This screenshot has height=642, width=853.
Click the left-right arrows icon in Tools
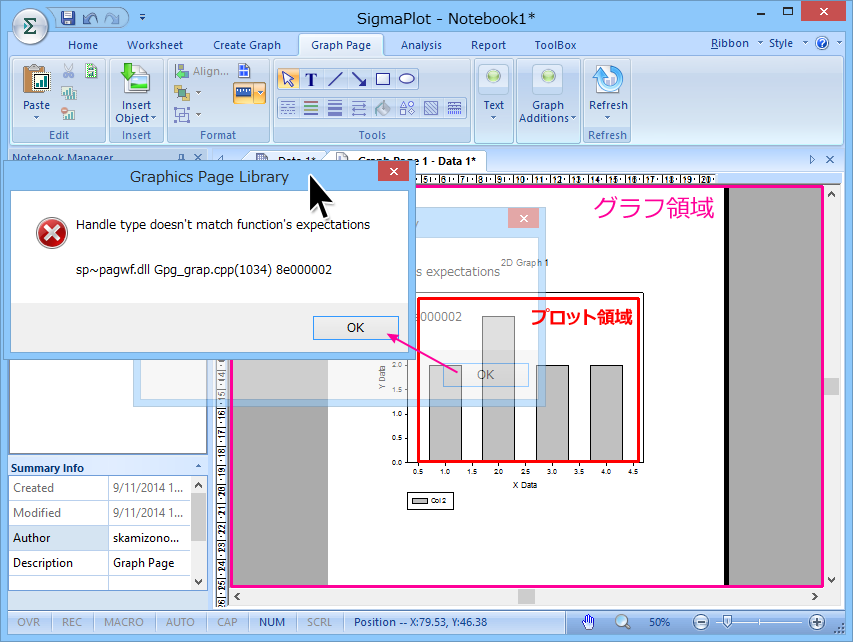pos(359,108)
